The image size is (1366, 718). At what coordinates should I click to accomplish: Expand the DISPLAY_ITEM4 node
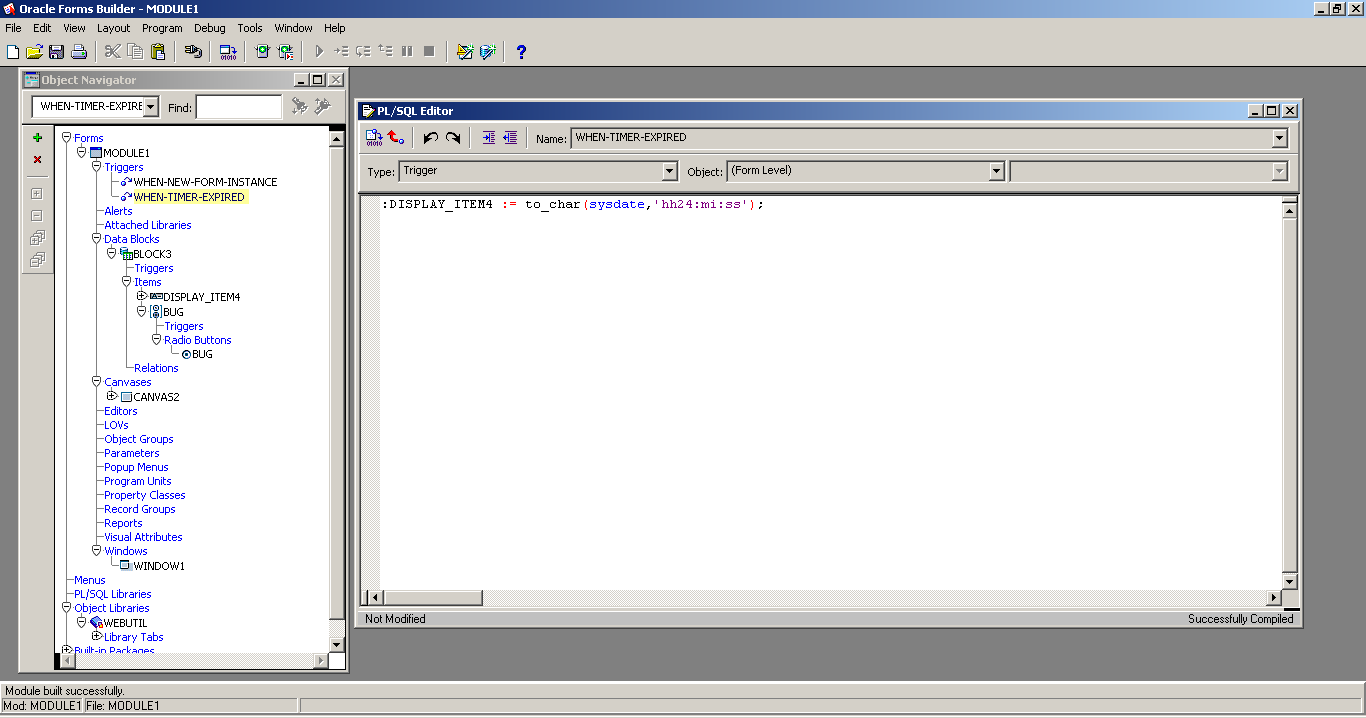pos(141,296)
